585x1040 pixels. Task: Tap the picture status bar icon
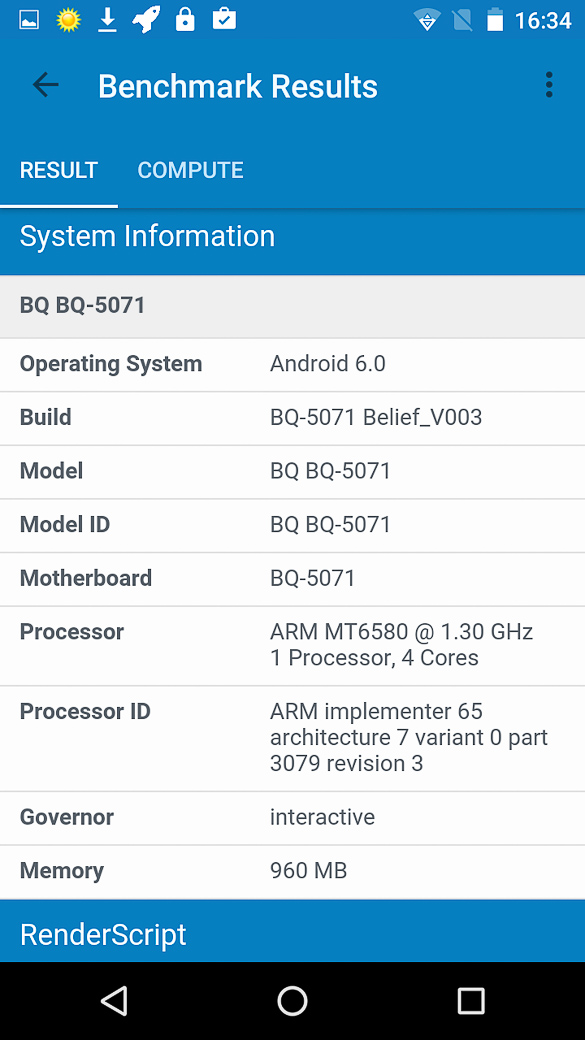point(29,21)
